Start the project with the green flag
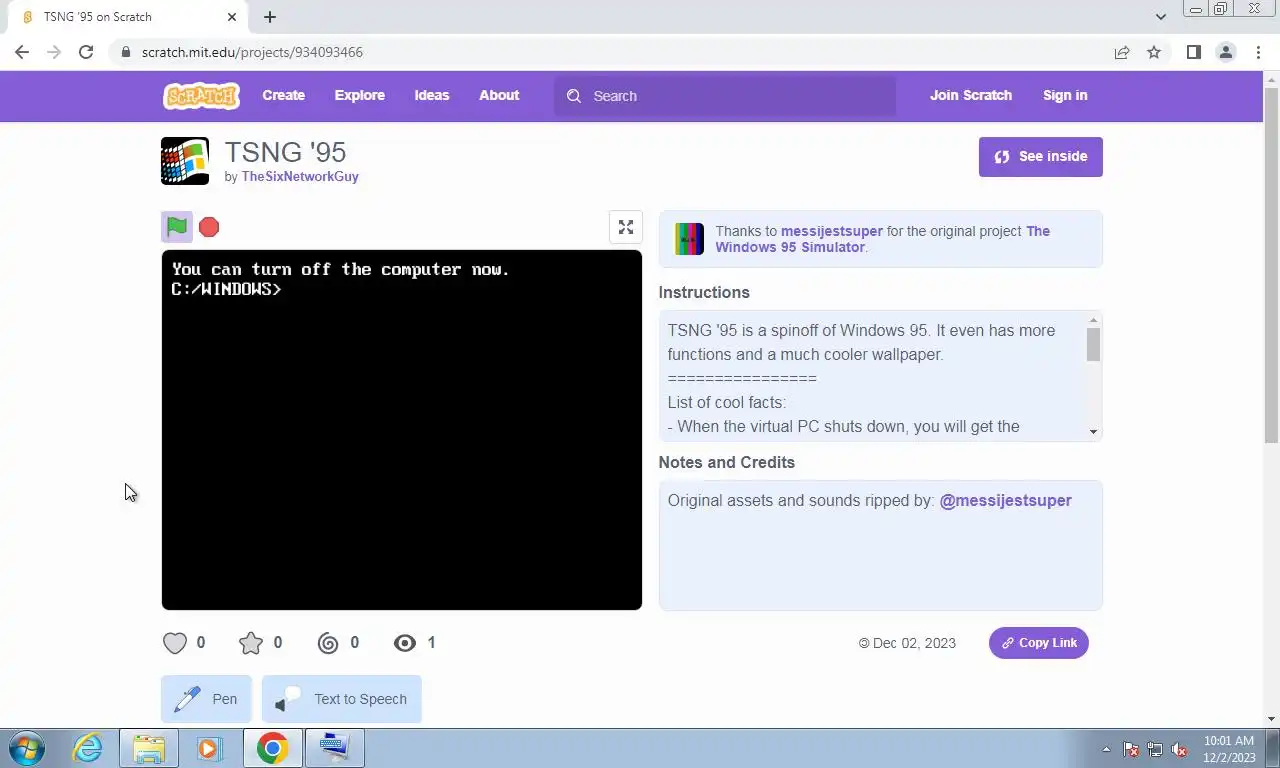This screenshot has height=768, width=1280. pos(177,227)
